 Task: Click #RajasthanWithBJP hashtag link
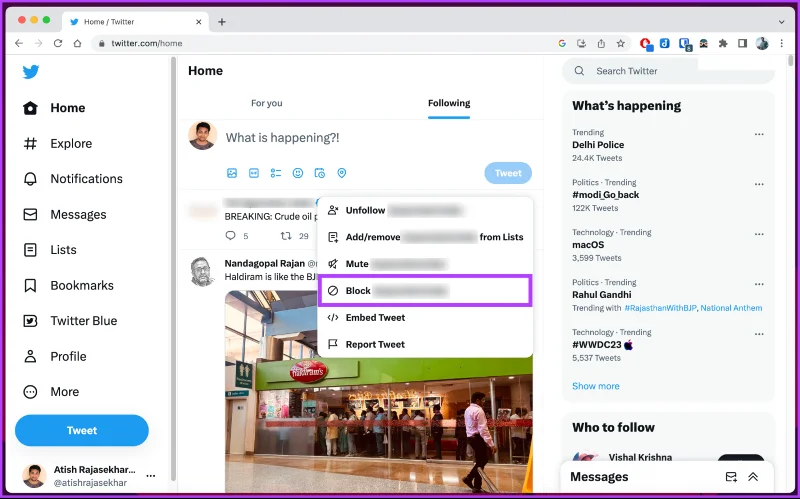tap(660, 308)
